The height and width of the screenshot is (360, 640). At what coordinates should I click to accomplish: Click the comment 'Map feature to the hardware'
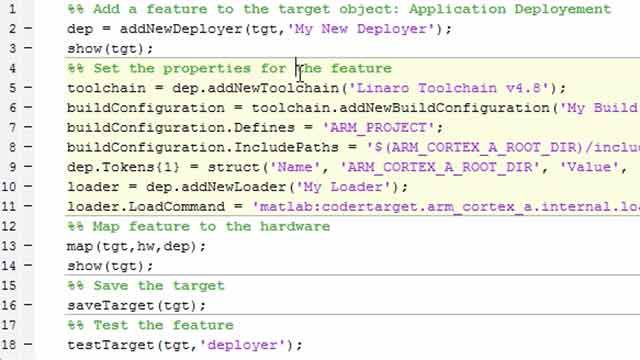211,227
